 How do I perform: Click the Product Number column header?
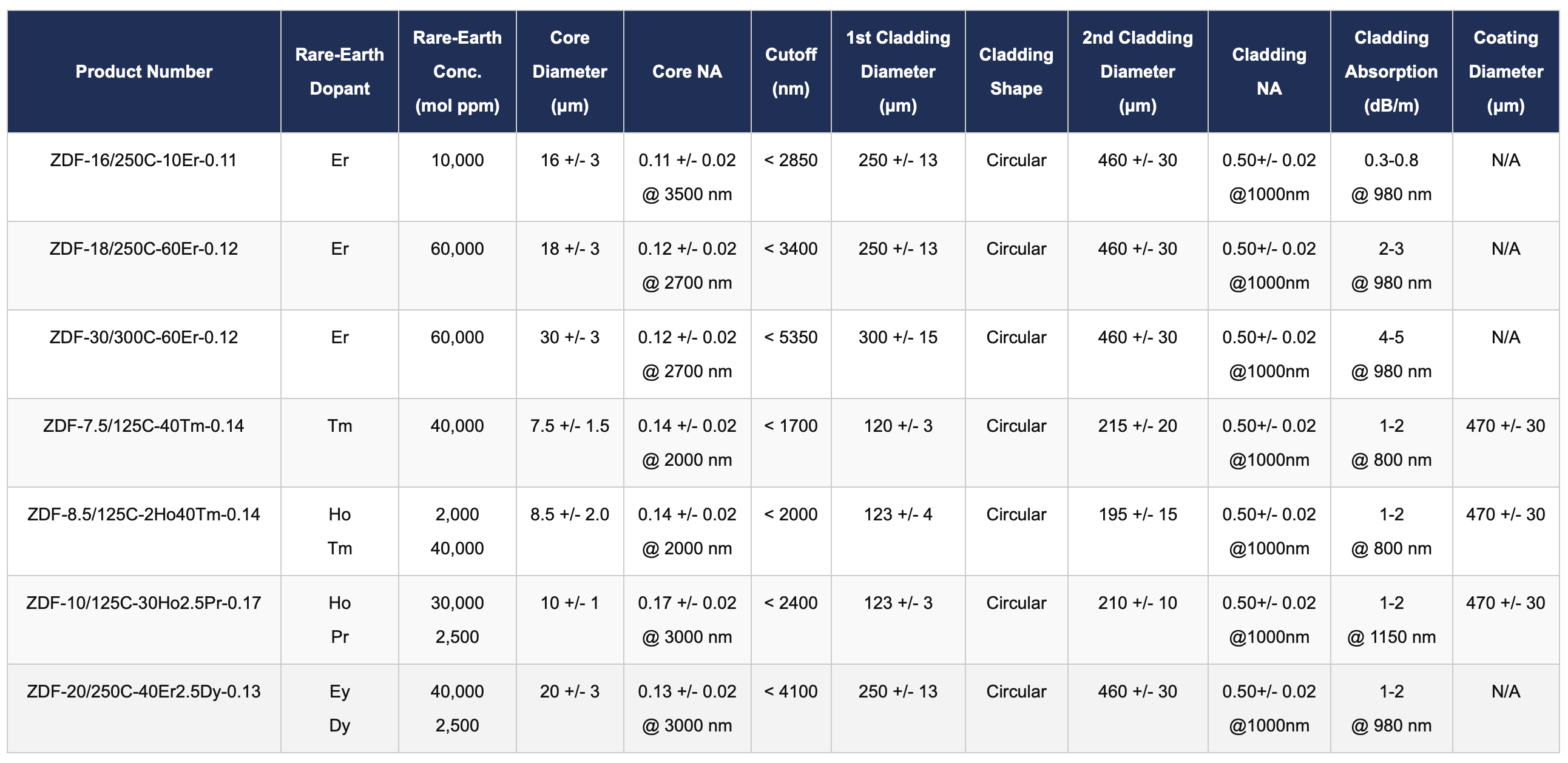(x=144, y=72)
